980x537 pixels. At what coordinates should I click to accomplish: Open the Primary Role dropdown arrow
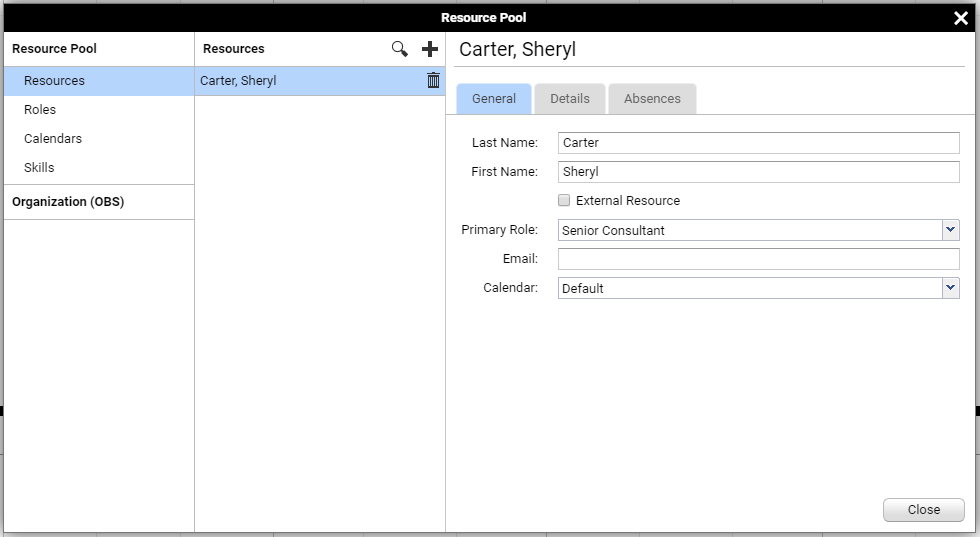951,230
